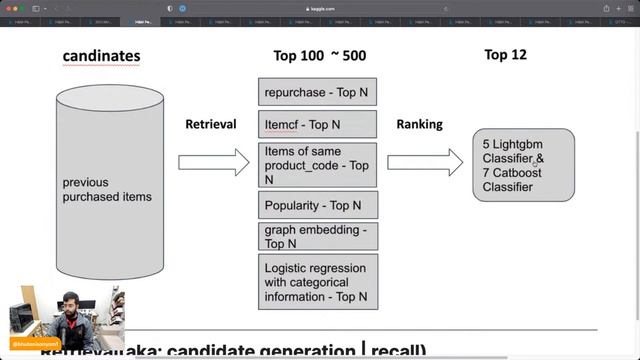Click the "5 Lightgbm Classifier & 7 Catboost" box
The image size is (640, 360).
coord(523,165)
